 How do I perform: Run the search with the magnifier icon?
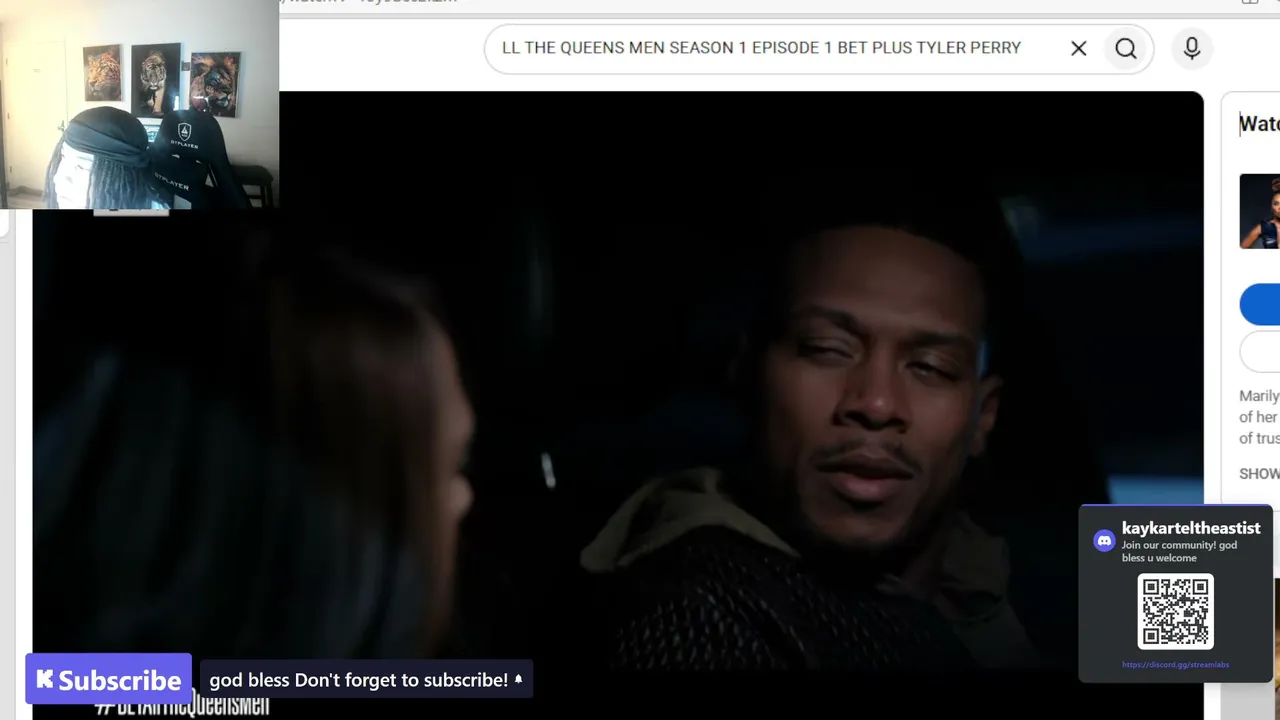[x=1126, y=48]
